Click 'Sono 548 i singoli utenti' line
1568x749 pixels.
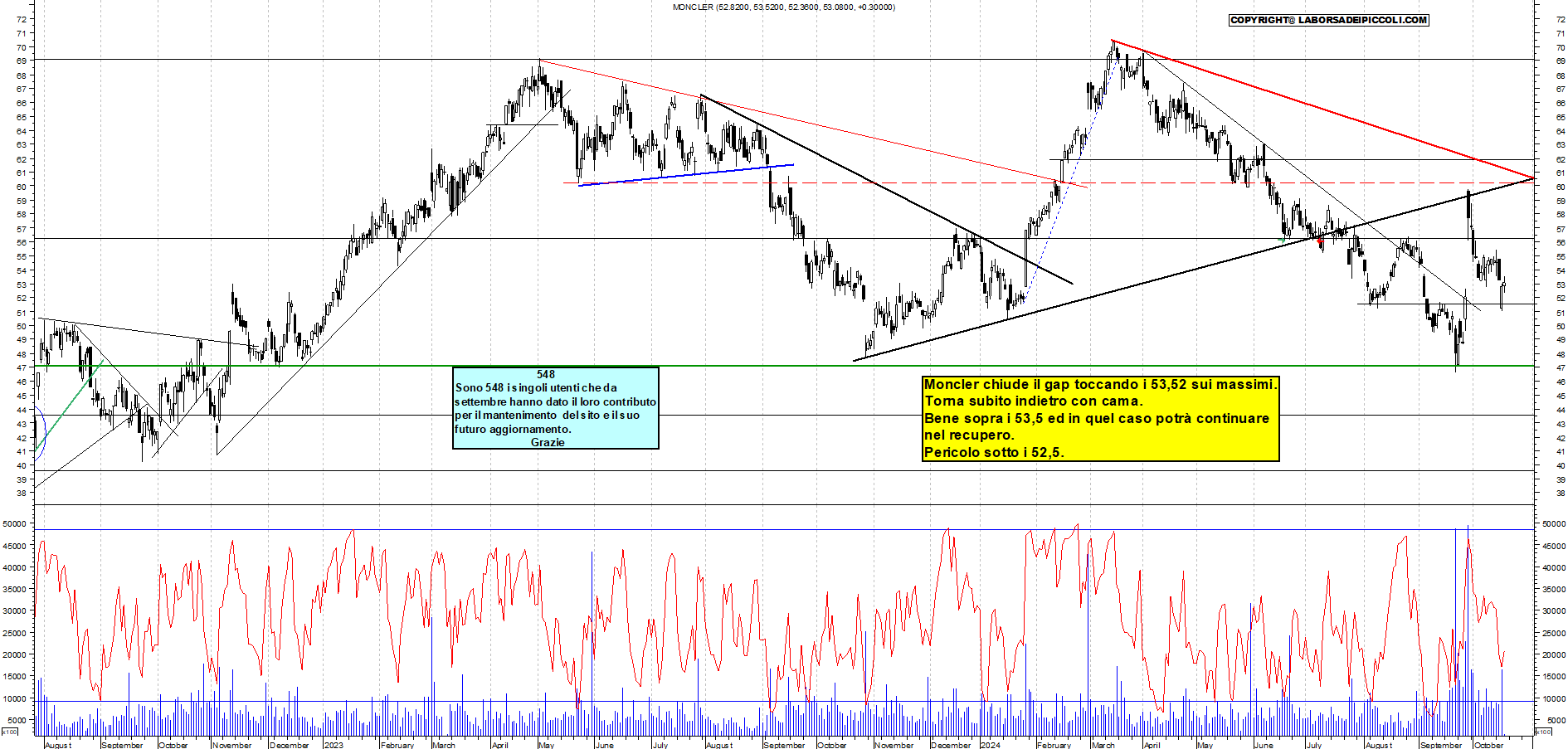(536, 387)
